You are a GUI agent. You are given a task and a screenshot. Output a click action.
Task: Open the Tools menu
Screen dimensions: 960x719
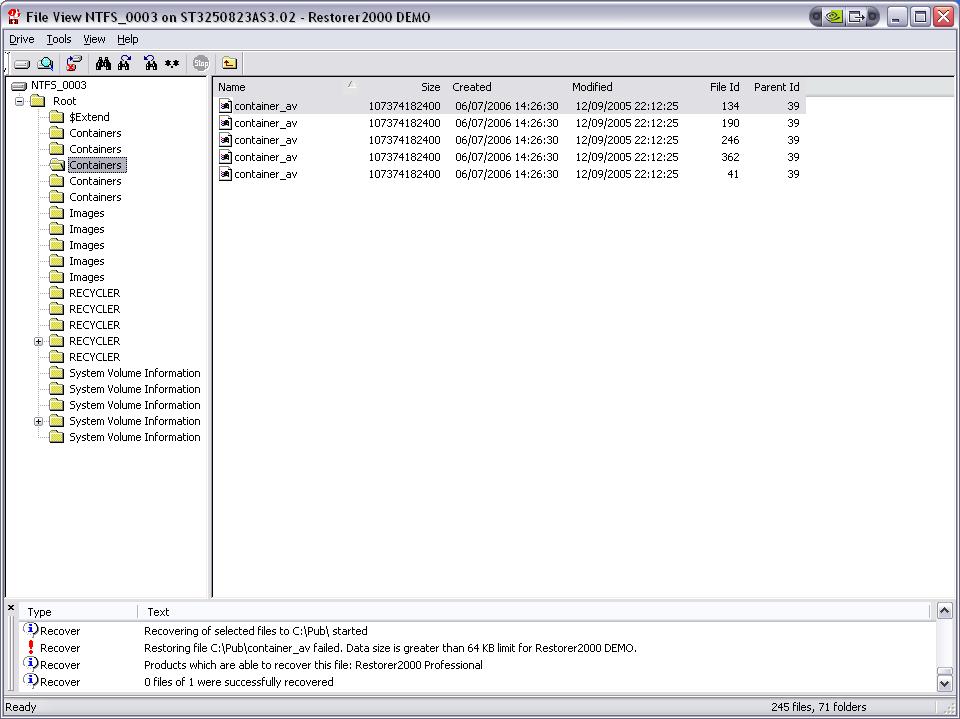pyautogui.click(x=59, y=39)
